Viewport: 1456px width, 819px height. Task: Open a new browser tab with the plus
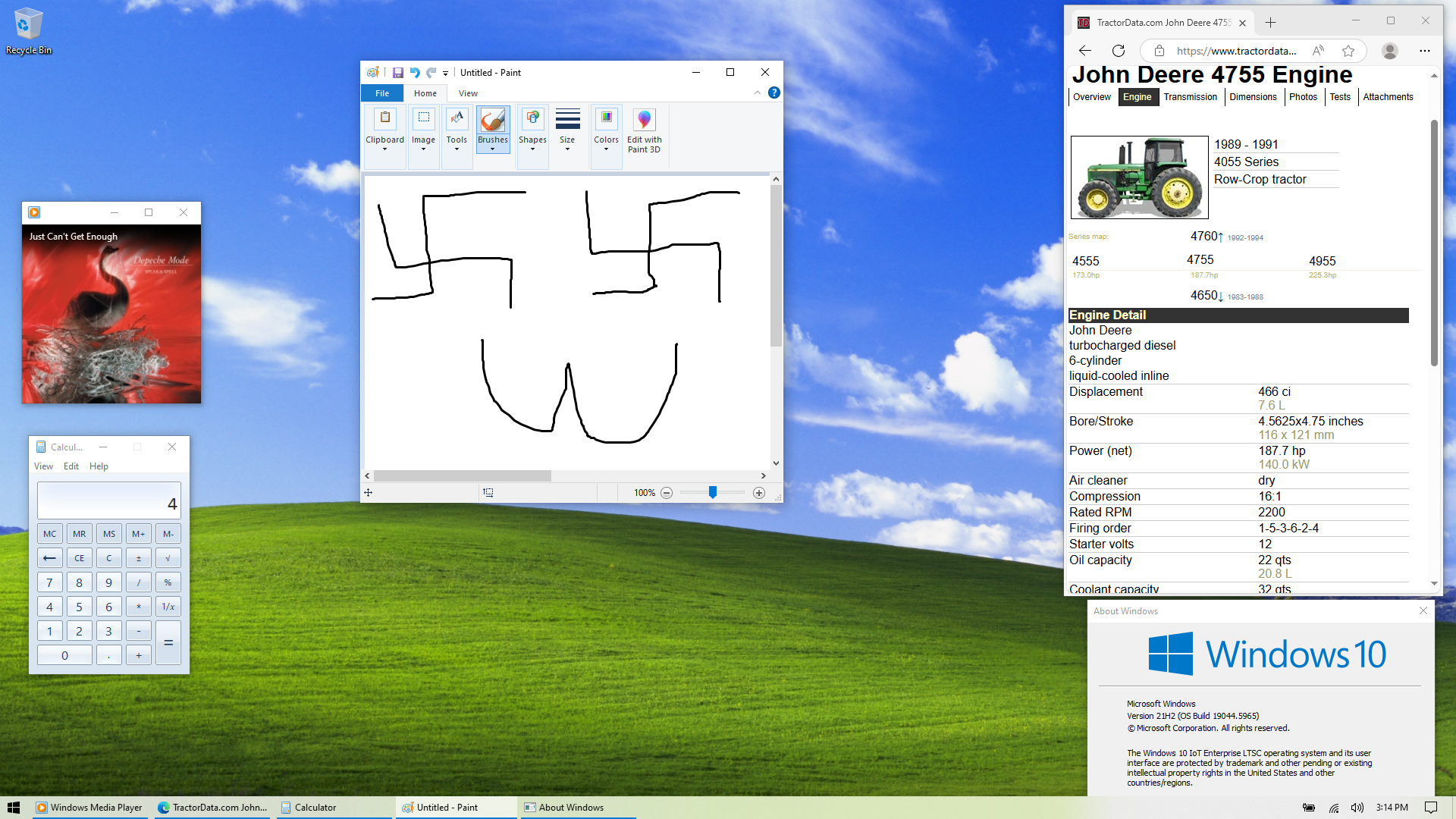point(1271,23)
